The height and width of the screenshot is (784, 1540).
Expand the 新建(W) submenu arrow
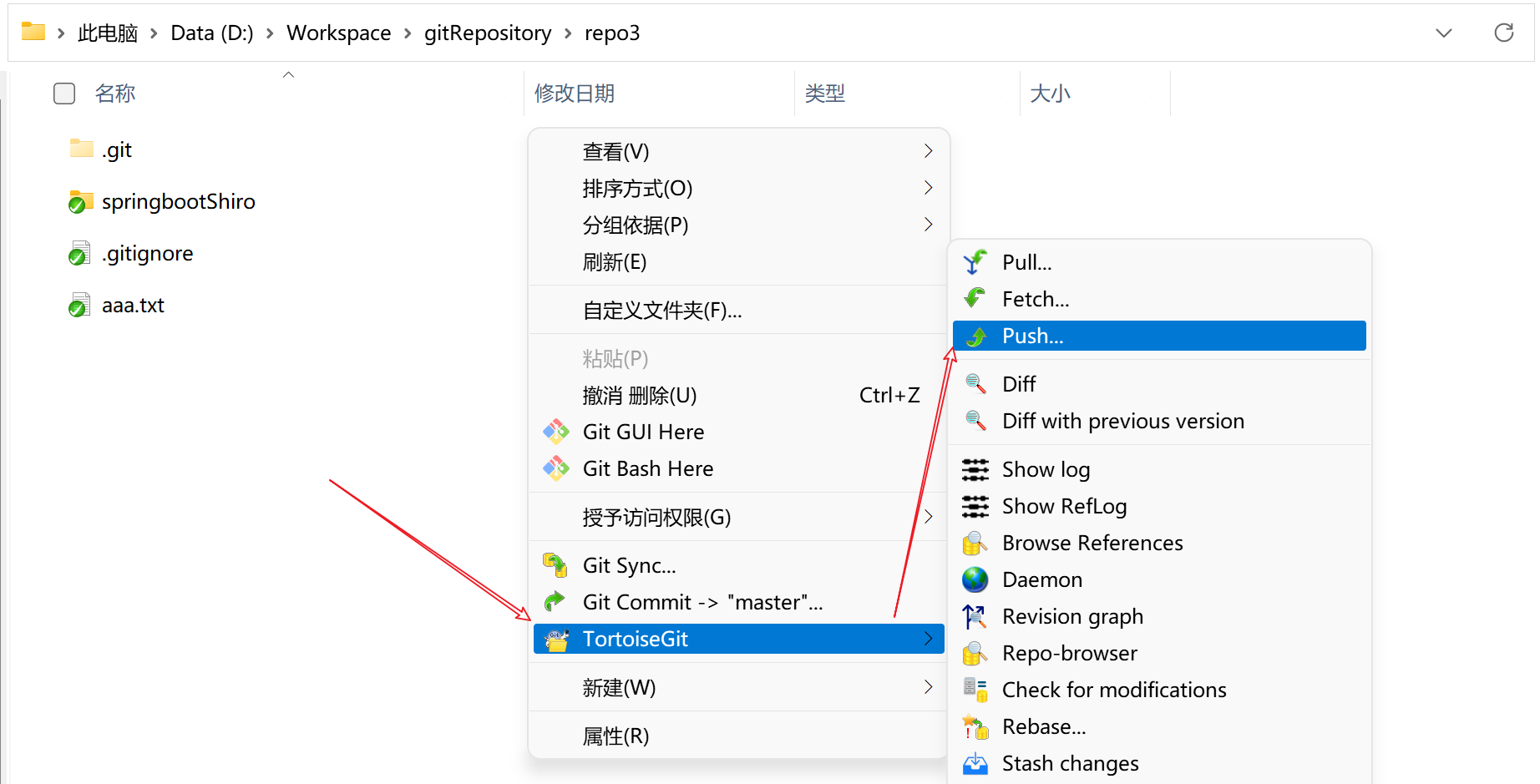(928, 687)
